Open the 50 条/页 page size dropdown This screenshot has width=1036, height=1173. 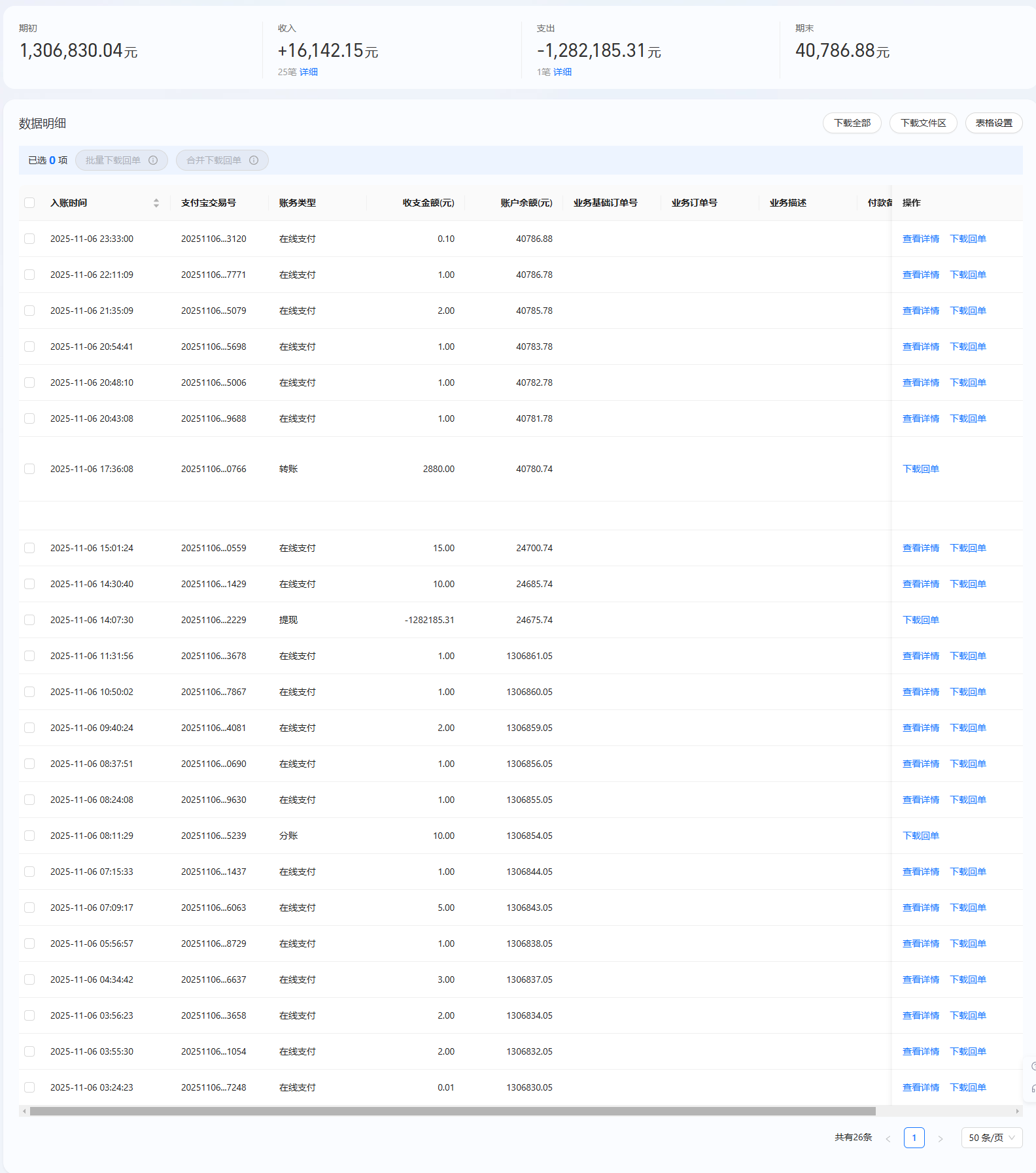992,1138
